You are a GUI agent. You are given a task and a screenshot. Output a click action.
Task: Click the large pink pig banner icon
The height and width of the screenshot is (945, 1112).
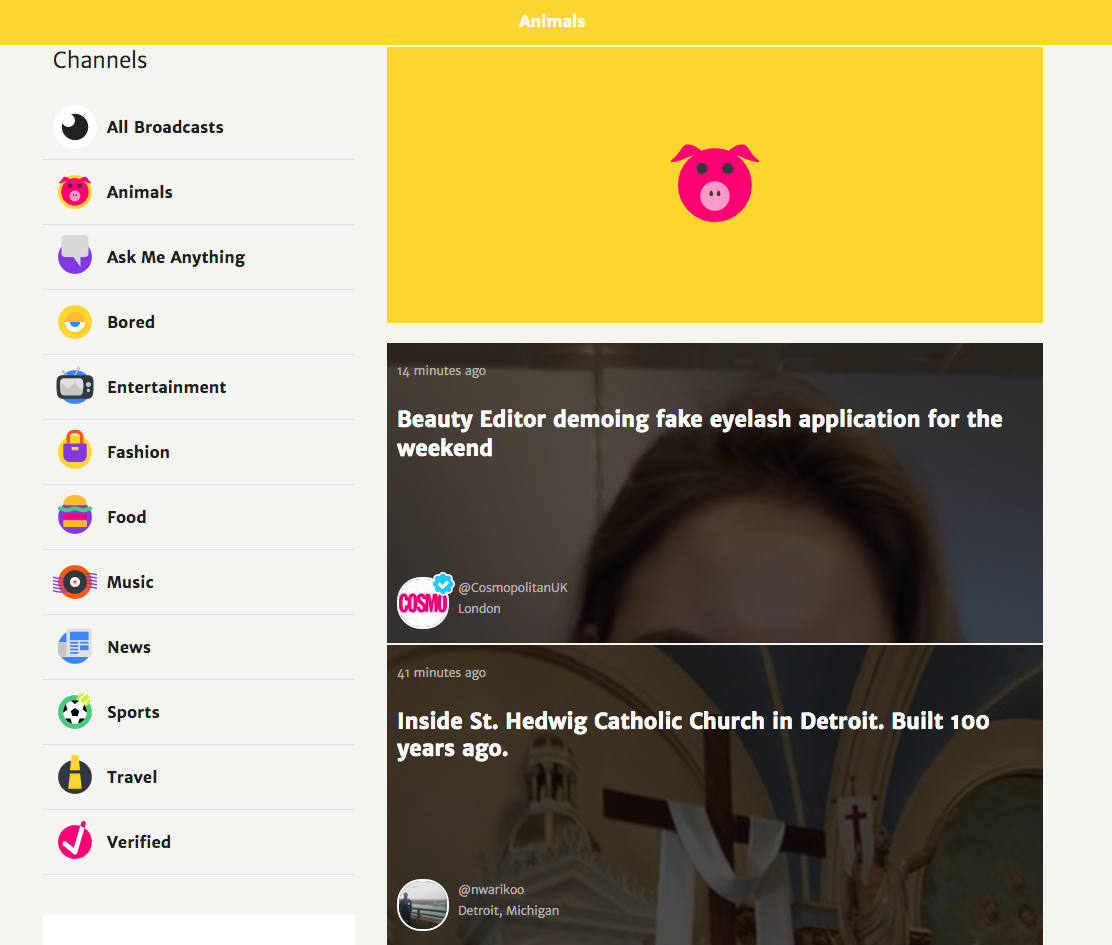(715, 183)
